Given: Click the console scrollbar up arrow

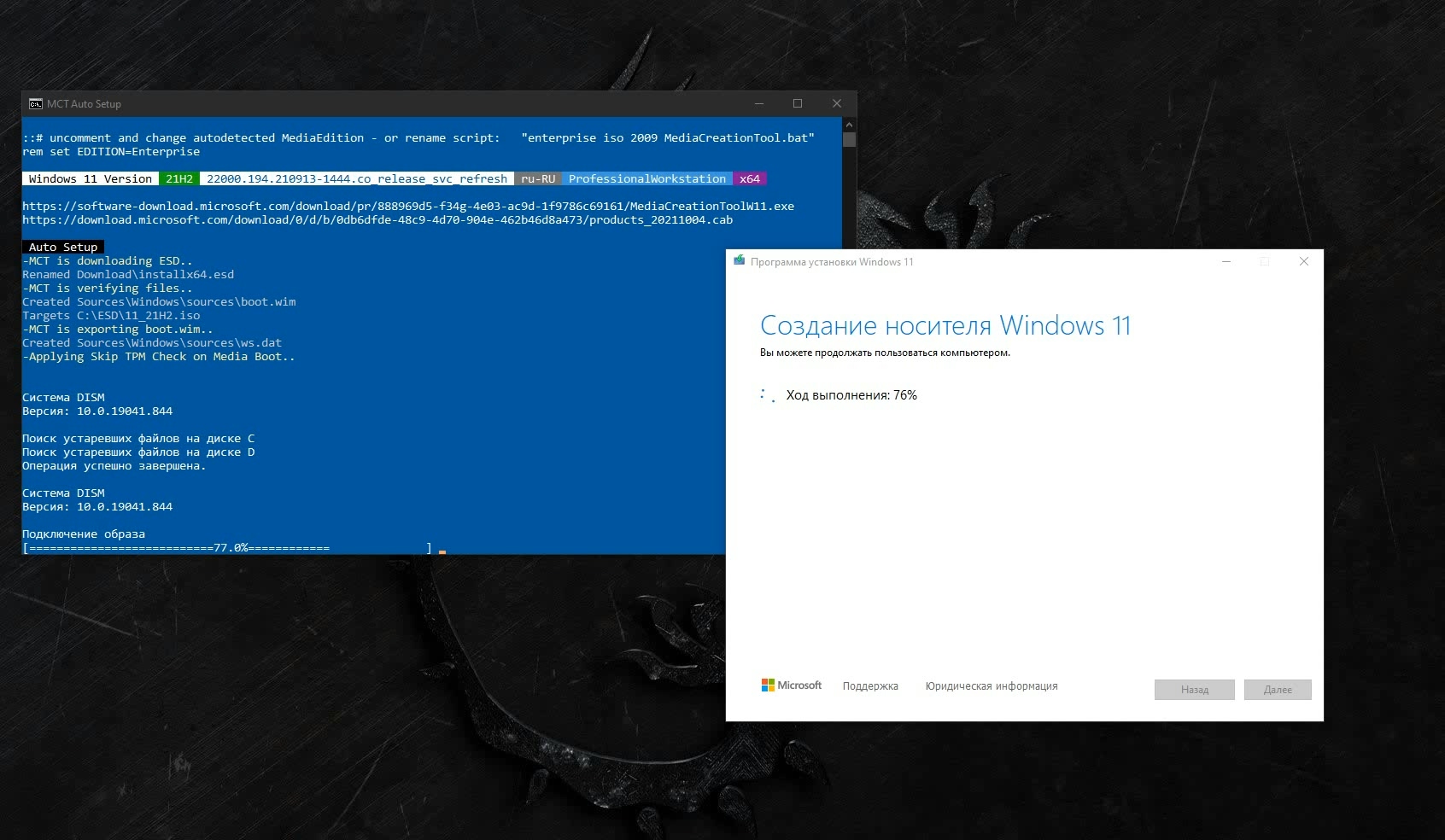Looking at the screenshot, I should 849,125.
